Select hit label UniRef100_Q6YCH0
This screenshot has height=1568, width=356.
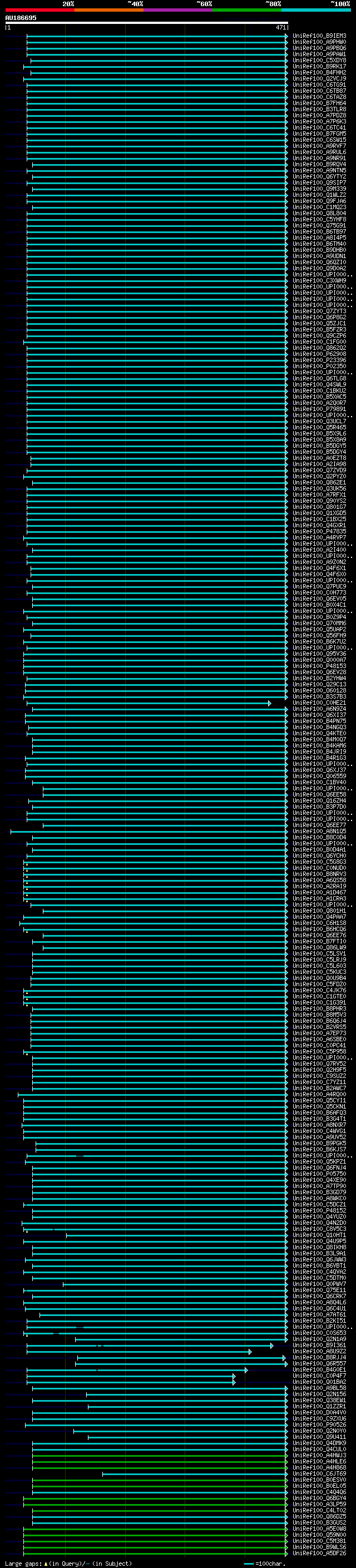pos(319,856)
